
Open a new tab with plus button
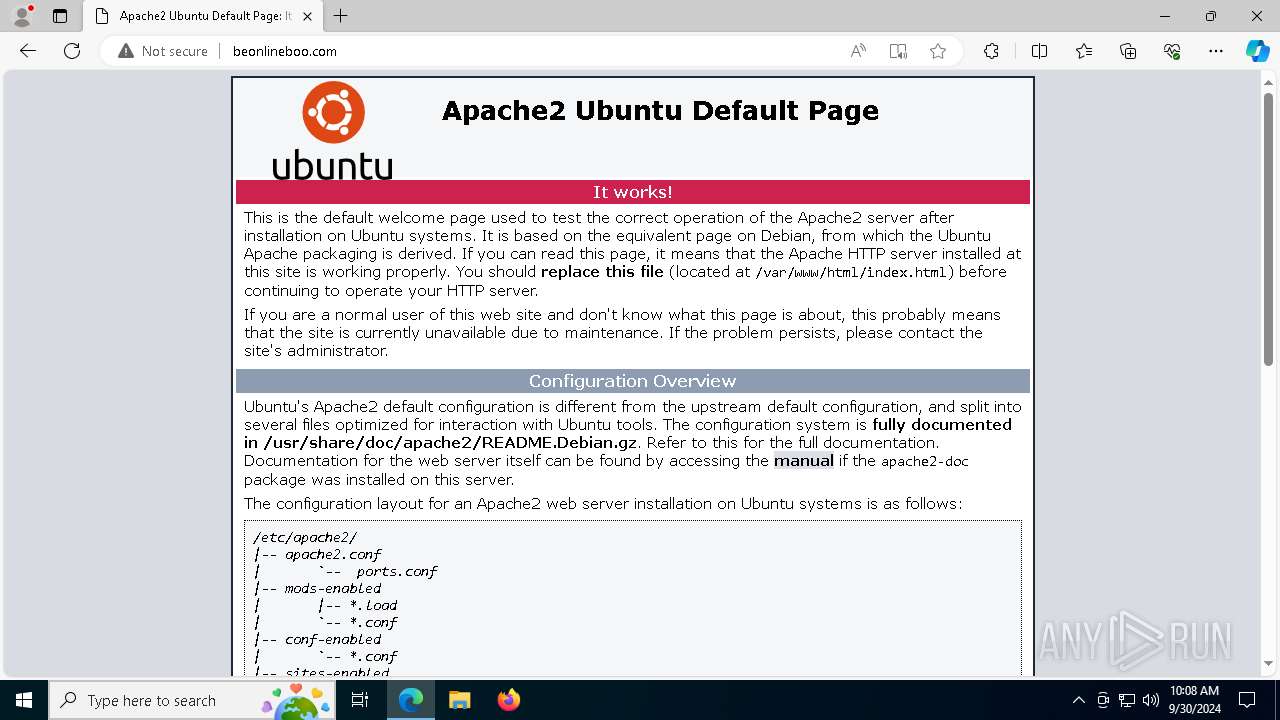[341, 16]
